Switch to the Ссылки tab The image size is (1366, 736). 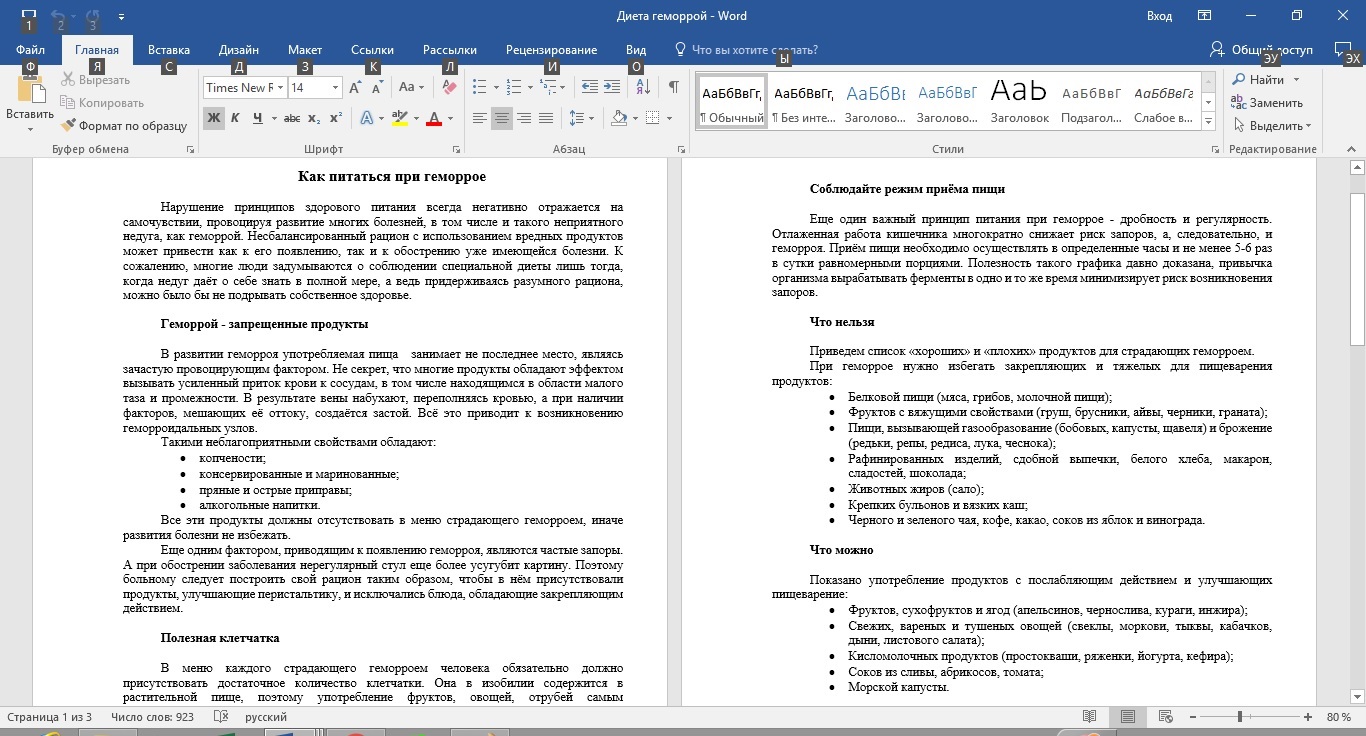(372, 50)
